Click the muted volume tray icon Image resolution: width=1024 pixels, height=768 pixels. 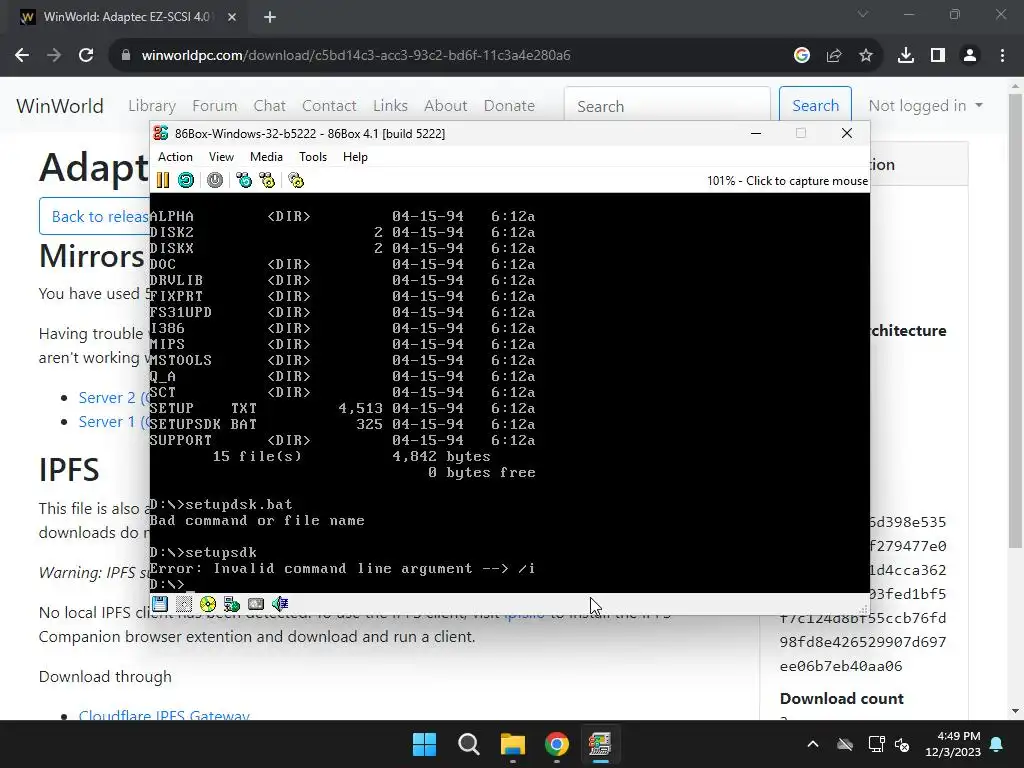(x=903, y=744)
